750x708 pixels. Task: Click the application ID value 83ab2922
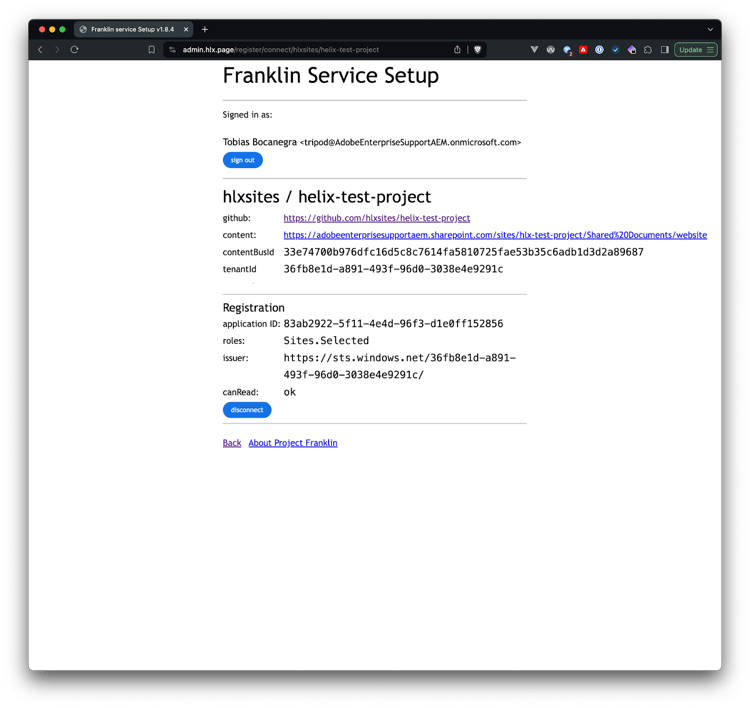click(393, 324)
